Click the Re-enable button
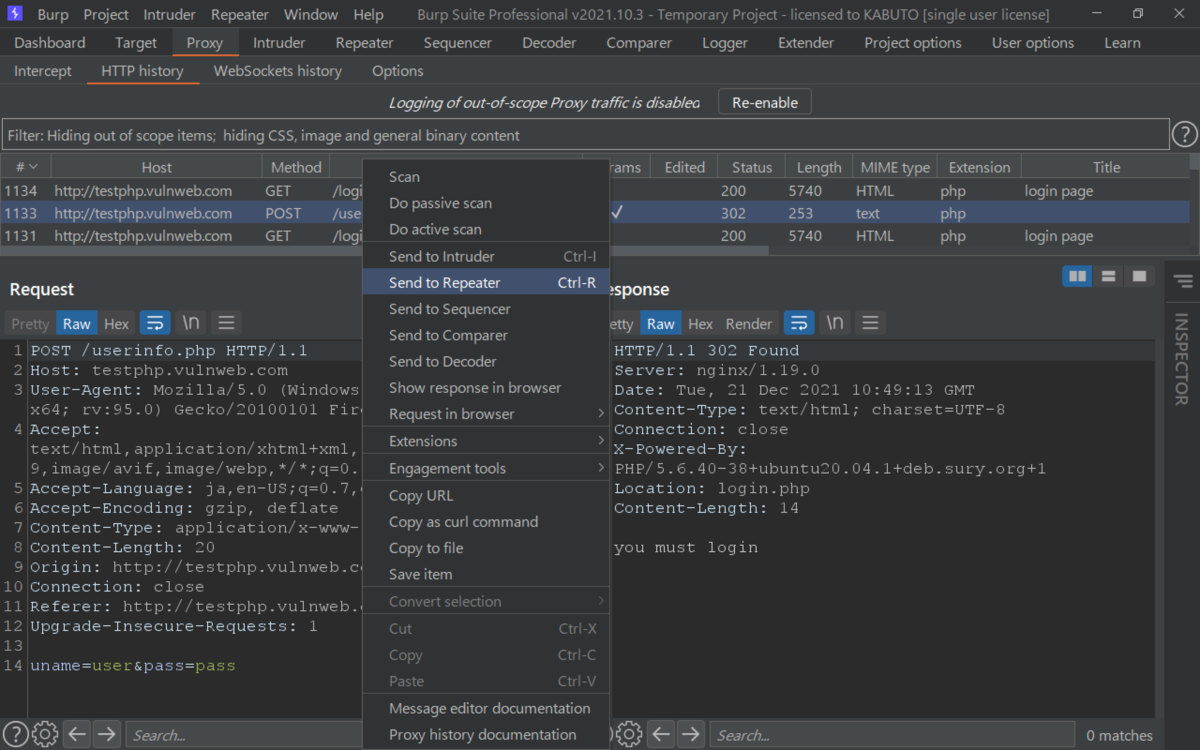Screen dimensions: 1200x750 click(765, 102)
